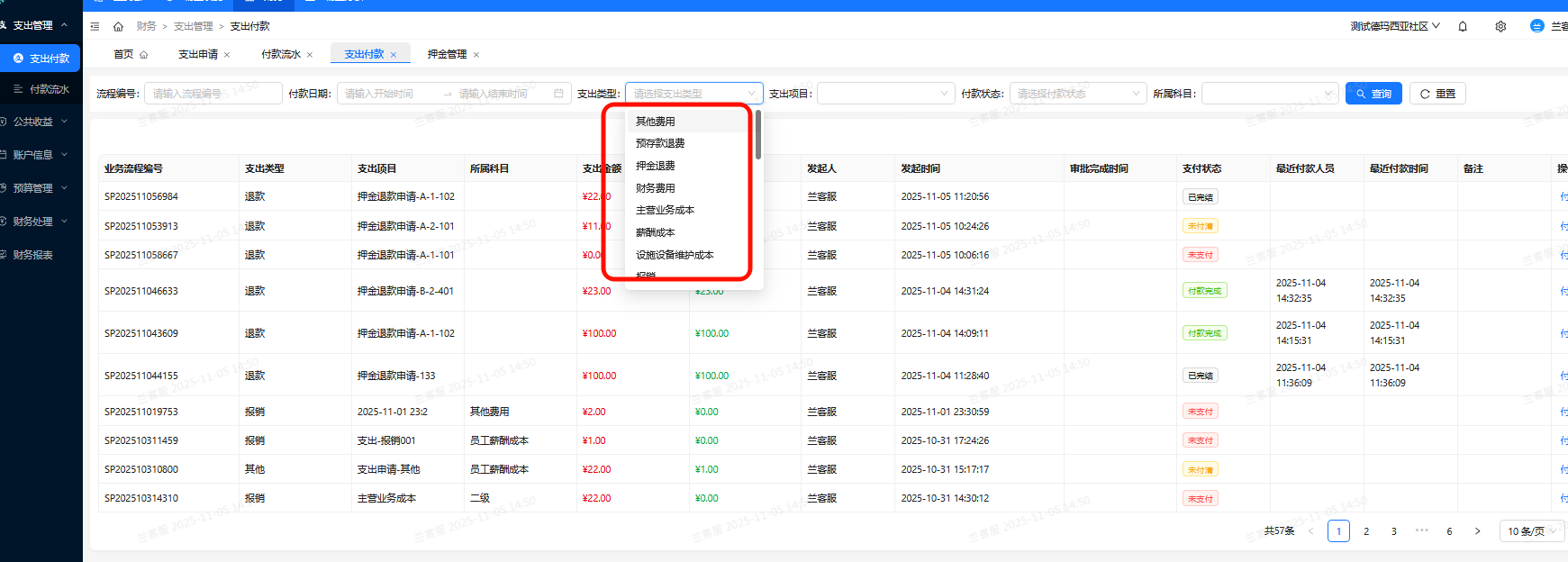Open settings gear icon in header

(1500, 26)
